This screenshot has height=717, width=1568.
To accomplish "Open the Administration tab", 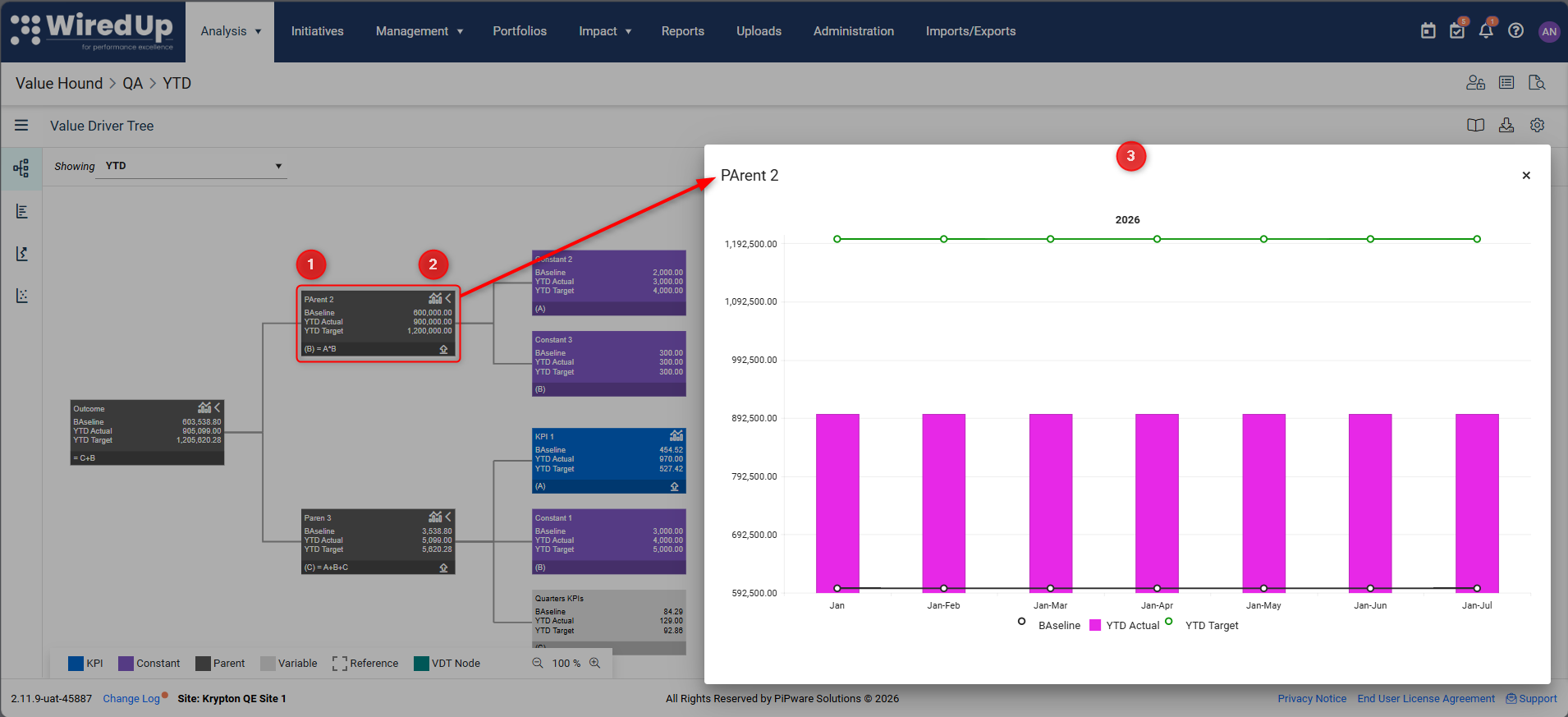I will click(854, 31).
